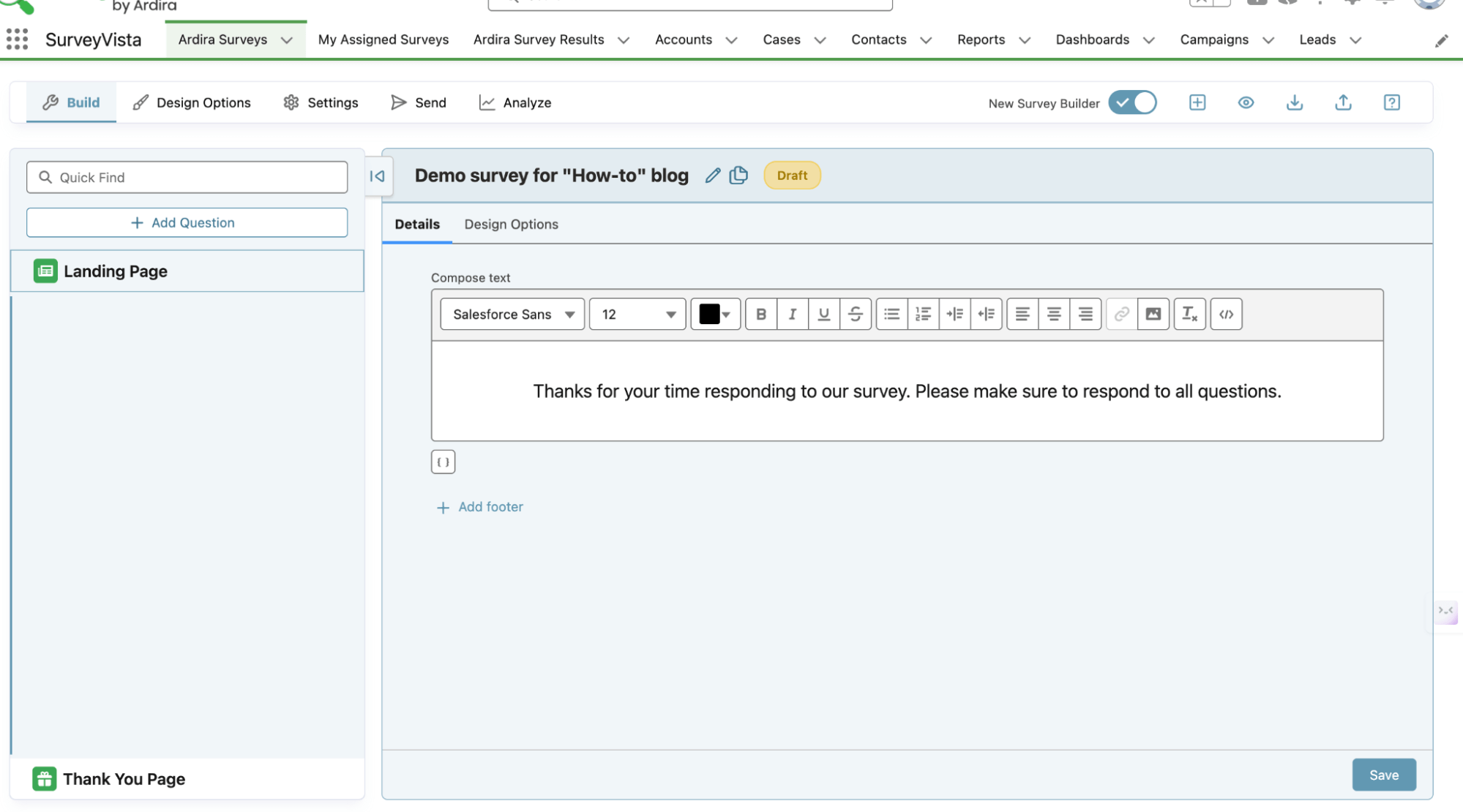This screenshot has height=812, width=1463.
Task: Align text right
Action: click(x=1085, y=314)
